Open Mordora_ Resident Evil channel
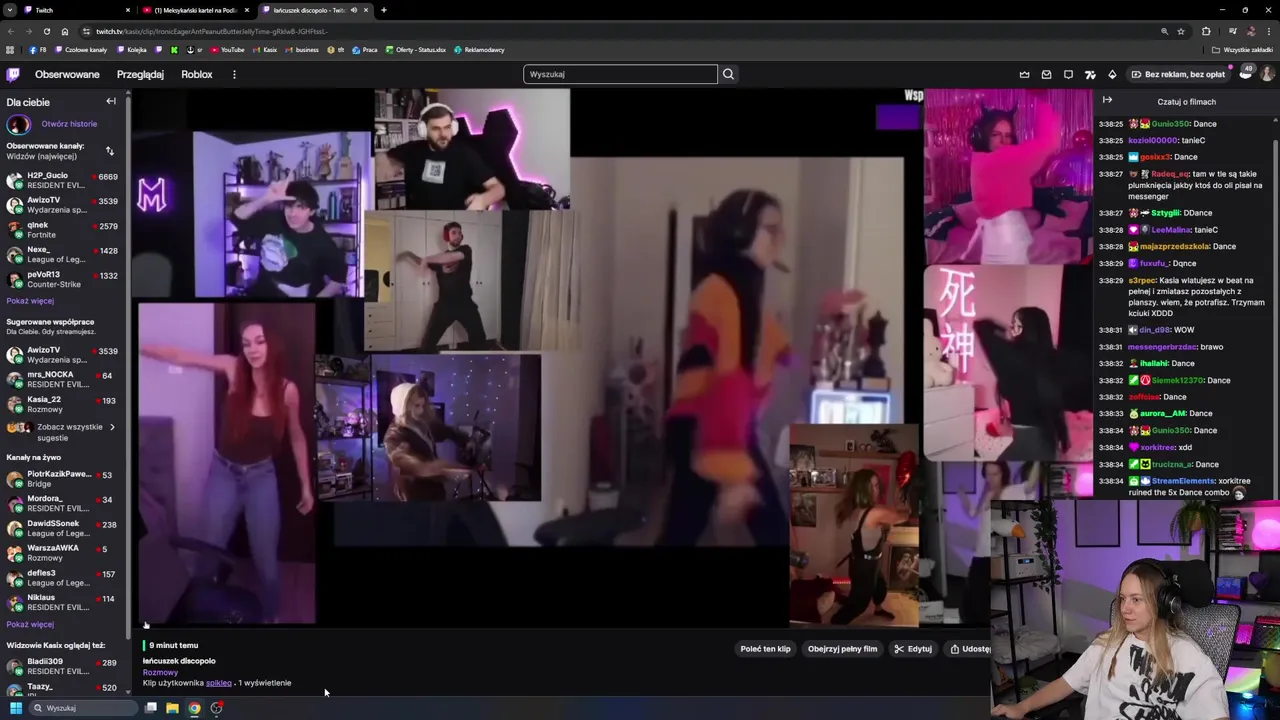Viewport: 1280px width, 720px height. tap(62, 503)
